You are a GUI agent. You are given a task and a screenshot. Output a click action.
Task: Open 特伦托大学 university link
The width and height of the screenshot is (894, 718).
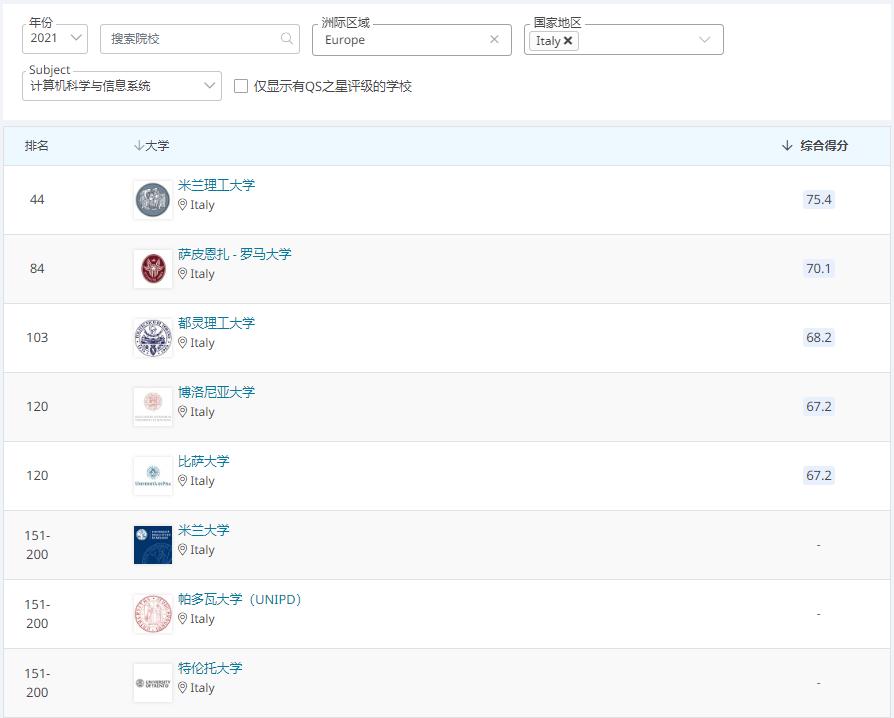210,668
